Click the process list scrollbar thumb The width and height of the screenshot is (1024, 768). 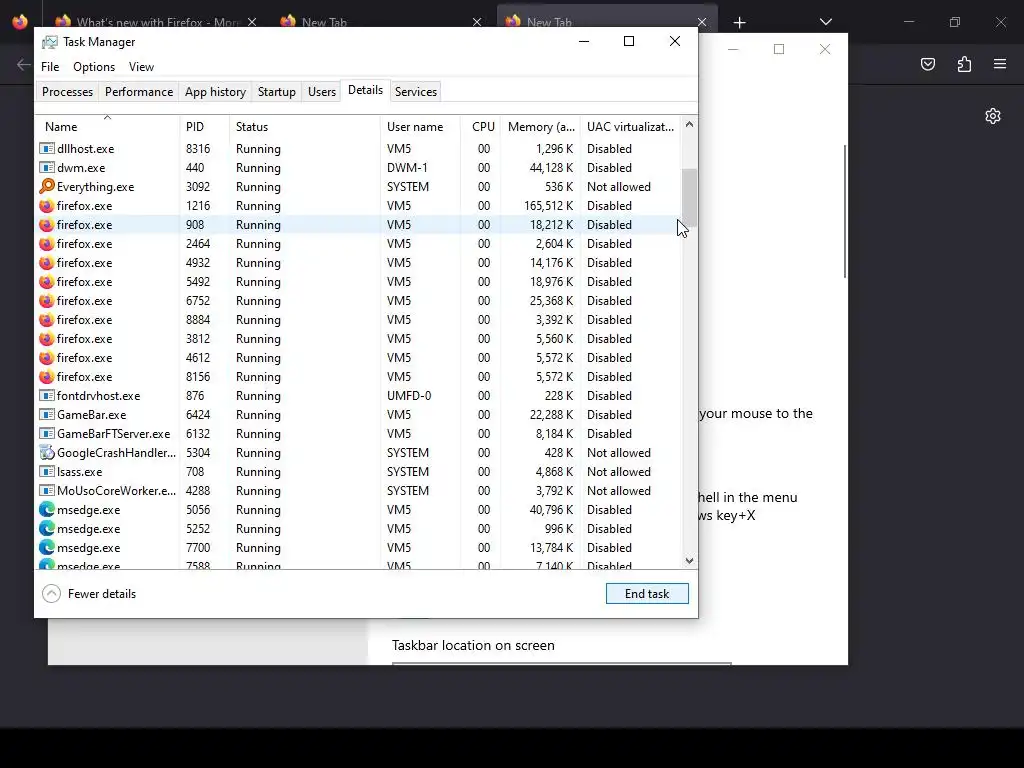[689, 197]
